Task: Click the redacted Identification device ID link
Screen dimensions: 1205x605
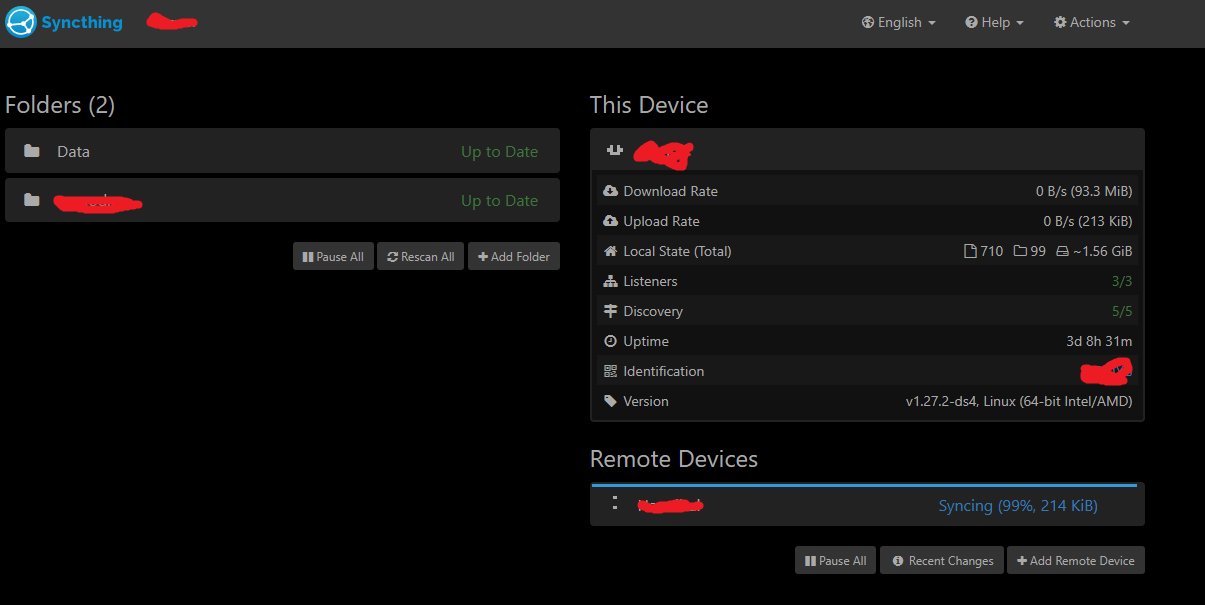Action: [1106, 371]
